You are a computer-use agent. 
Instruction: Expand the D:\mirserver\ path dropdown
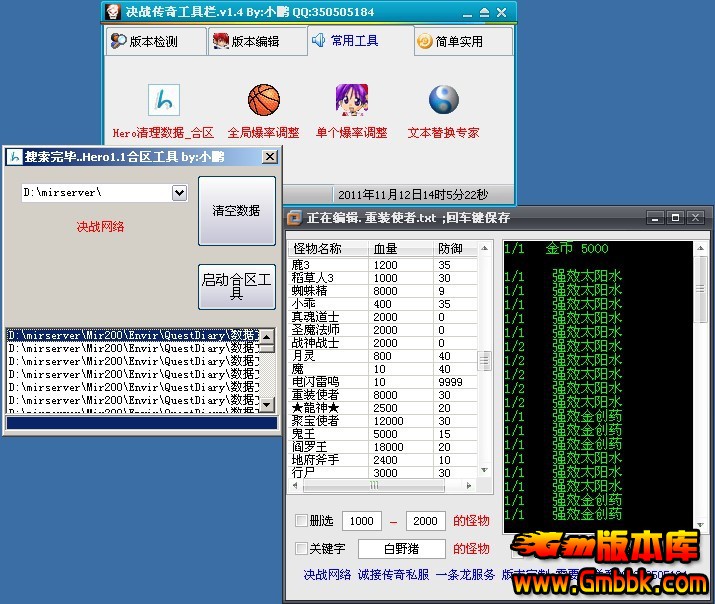[x=179, y=192]
